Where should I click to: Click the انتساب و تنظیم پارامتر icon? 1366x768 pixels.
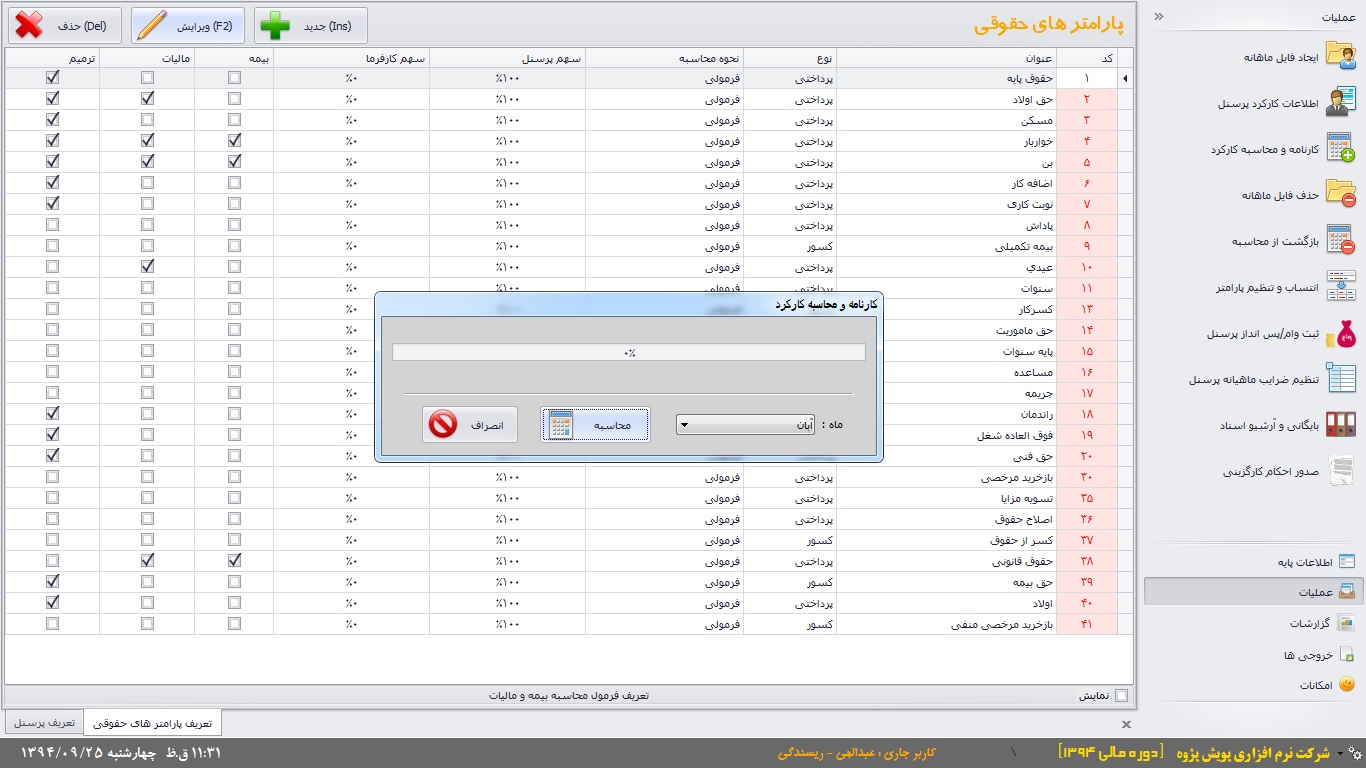pos(1340,286)
